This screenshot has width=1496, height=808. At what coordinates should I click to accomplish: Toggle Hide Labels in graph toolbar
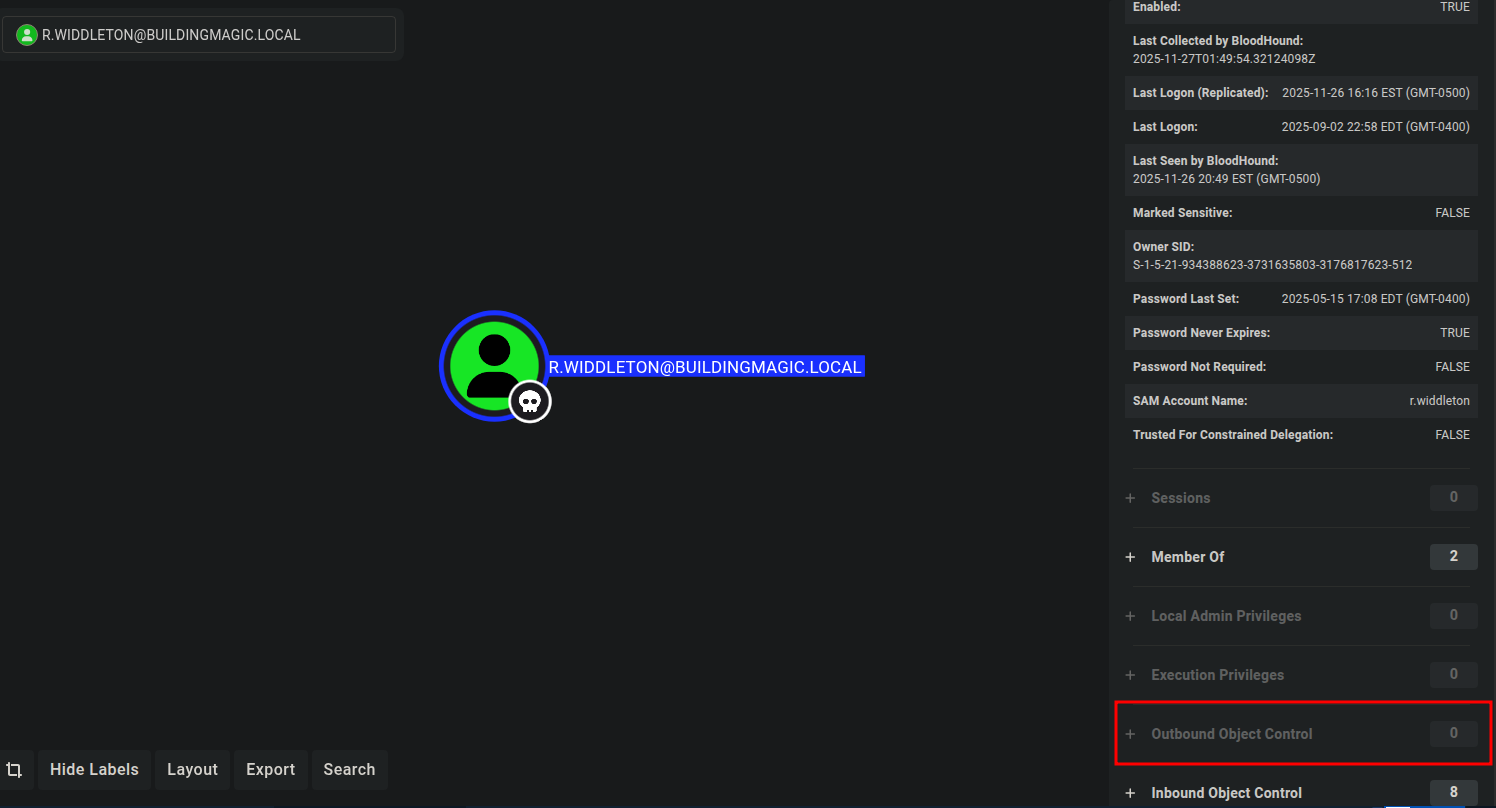coord(94,770)
